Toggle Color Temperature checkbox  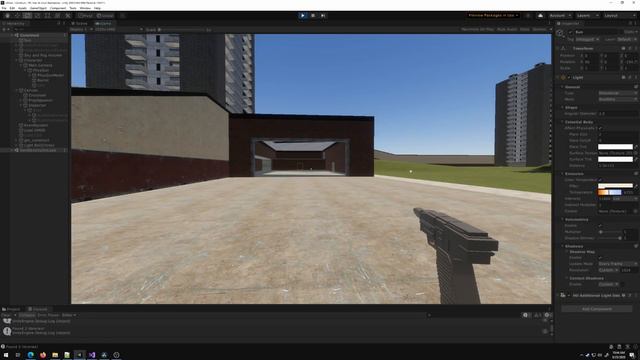[600, 180]
